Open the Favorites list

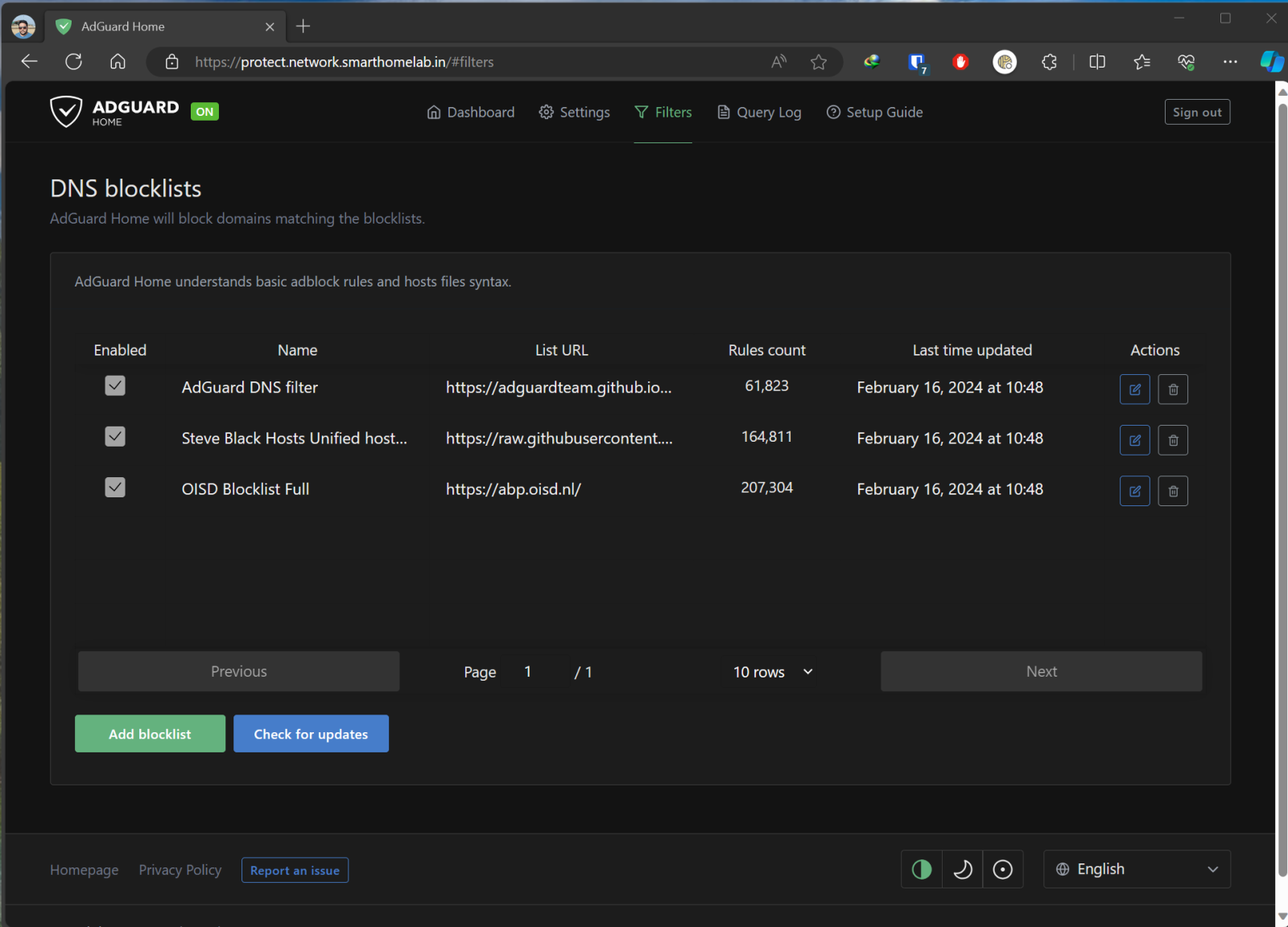[x=1141, y=62]
